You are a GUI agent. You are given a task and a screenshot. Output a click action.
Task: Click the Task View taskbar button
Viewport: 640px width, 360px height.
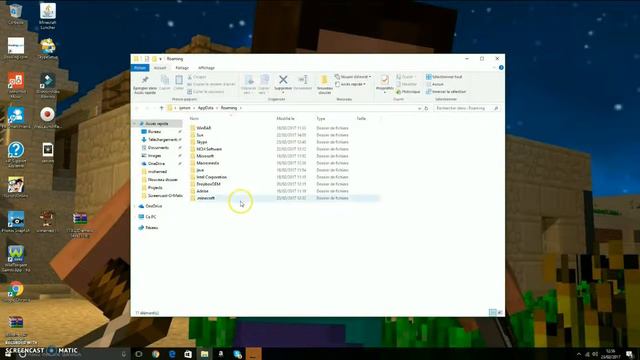[139, 354]
